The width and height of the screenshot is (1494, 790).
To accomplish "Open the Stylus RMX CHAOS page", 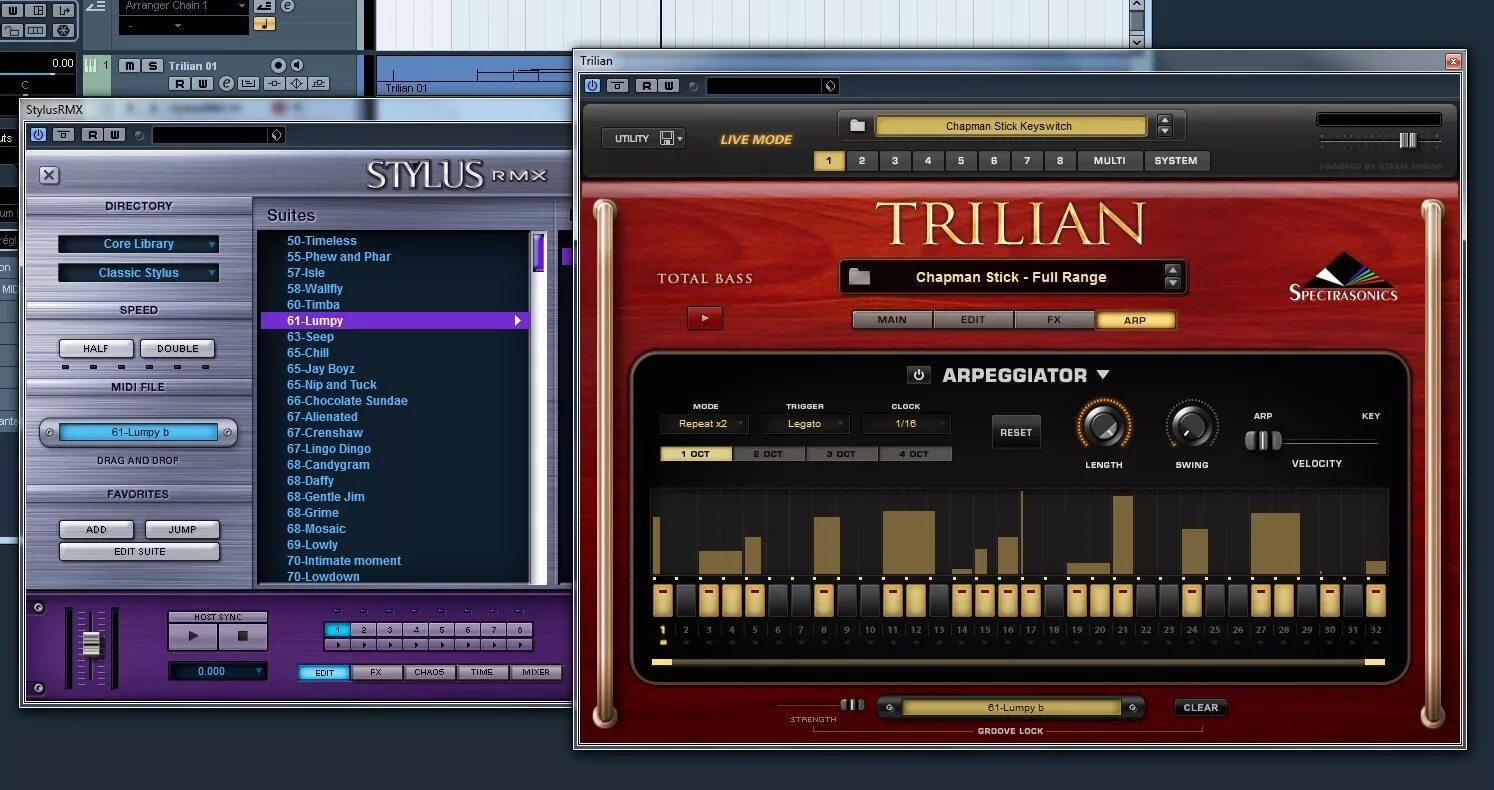I will coord(429,672).
